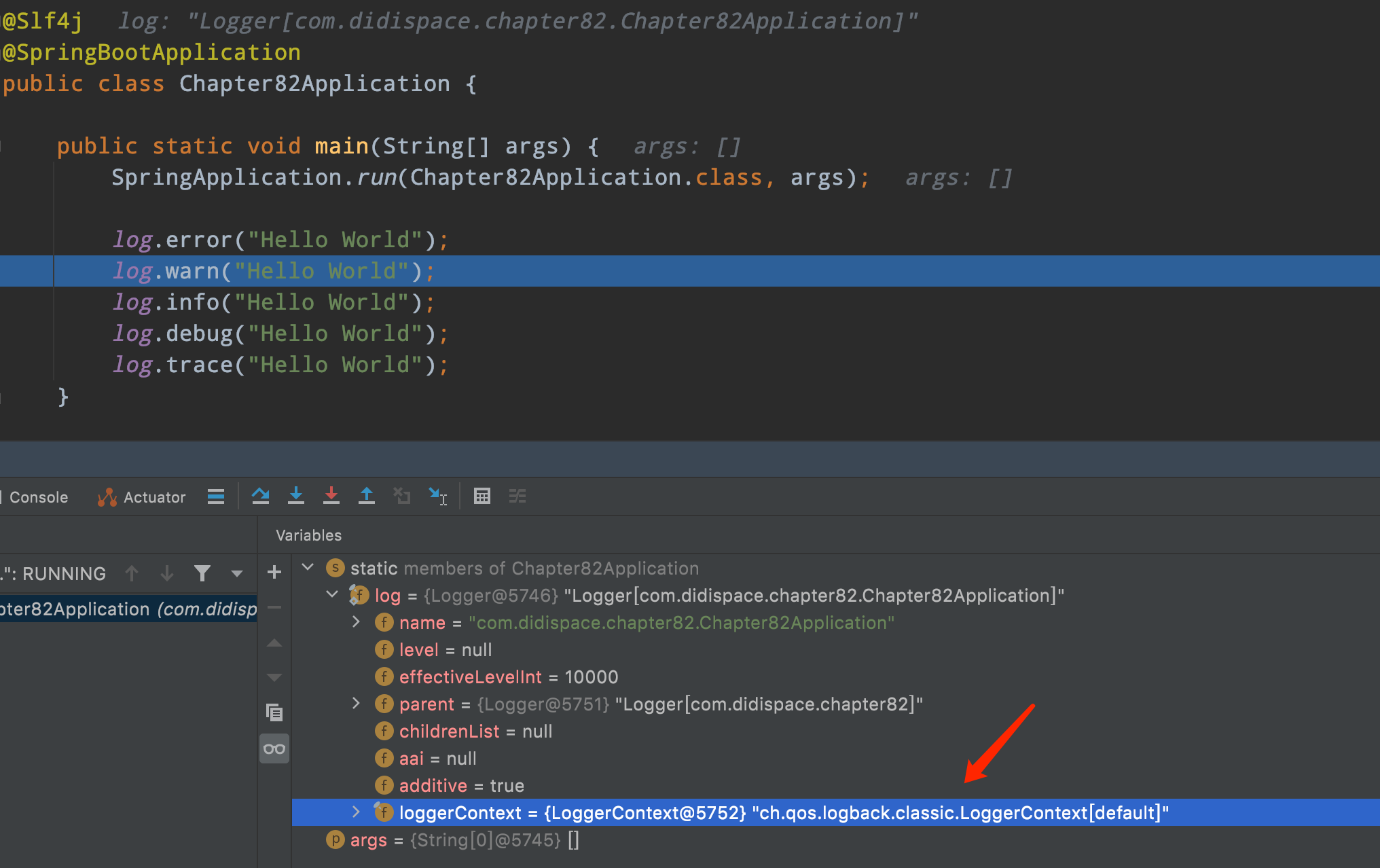The height and width of the screenshot is (868, 1380).
Task: Click the Run to Cursor icon
Action: tap(438, 496)
